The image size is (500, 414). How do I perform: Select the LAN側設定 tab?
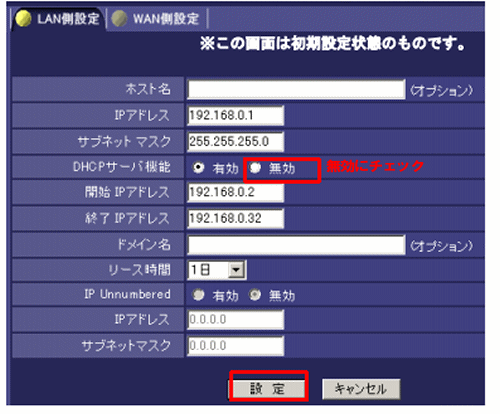tap(59, 19)
